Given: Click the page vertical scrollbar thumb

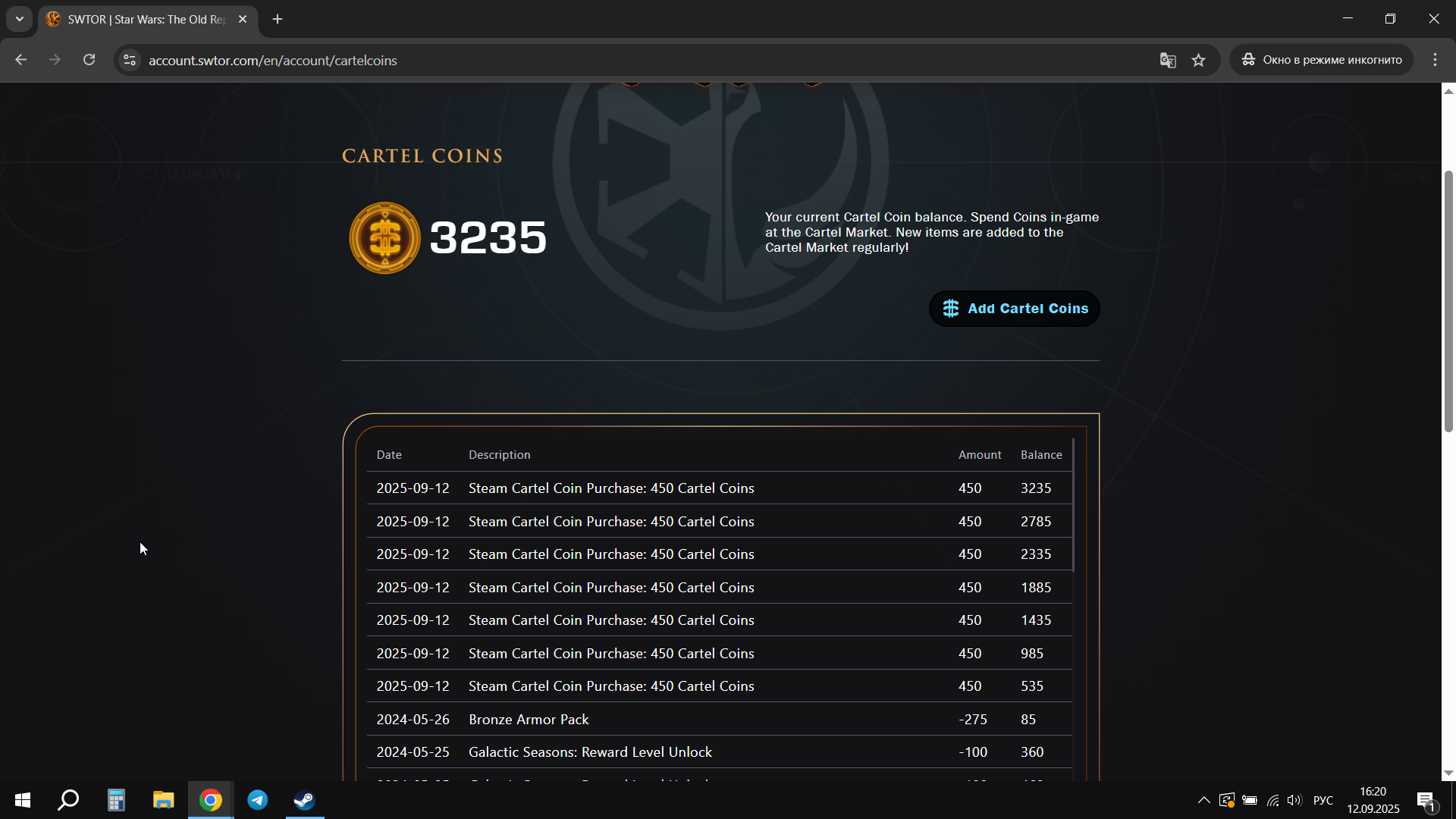Looking at the screenshot, I should [x=1448, y=301].
